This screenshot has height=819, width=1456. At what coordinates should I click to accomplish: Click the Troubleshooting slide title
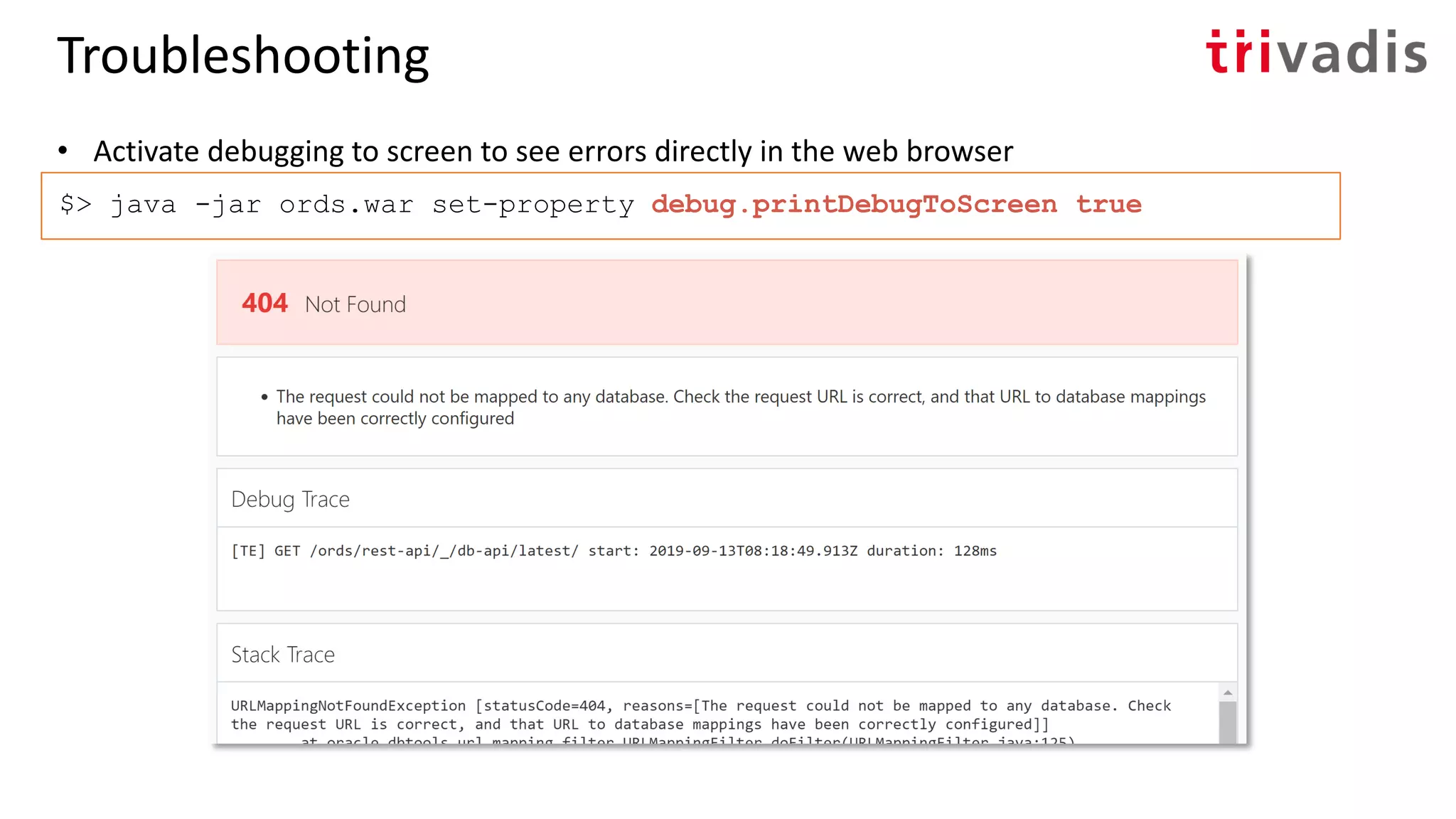pyautogui.click(x=243, y=56)
